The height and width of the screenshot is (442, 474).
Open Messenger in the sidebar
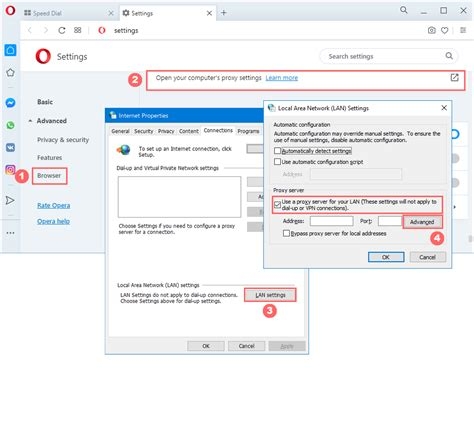pos(10,103)
